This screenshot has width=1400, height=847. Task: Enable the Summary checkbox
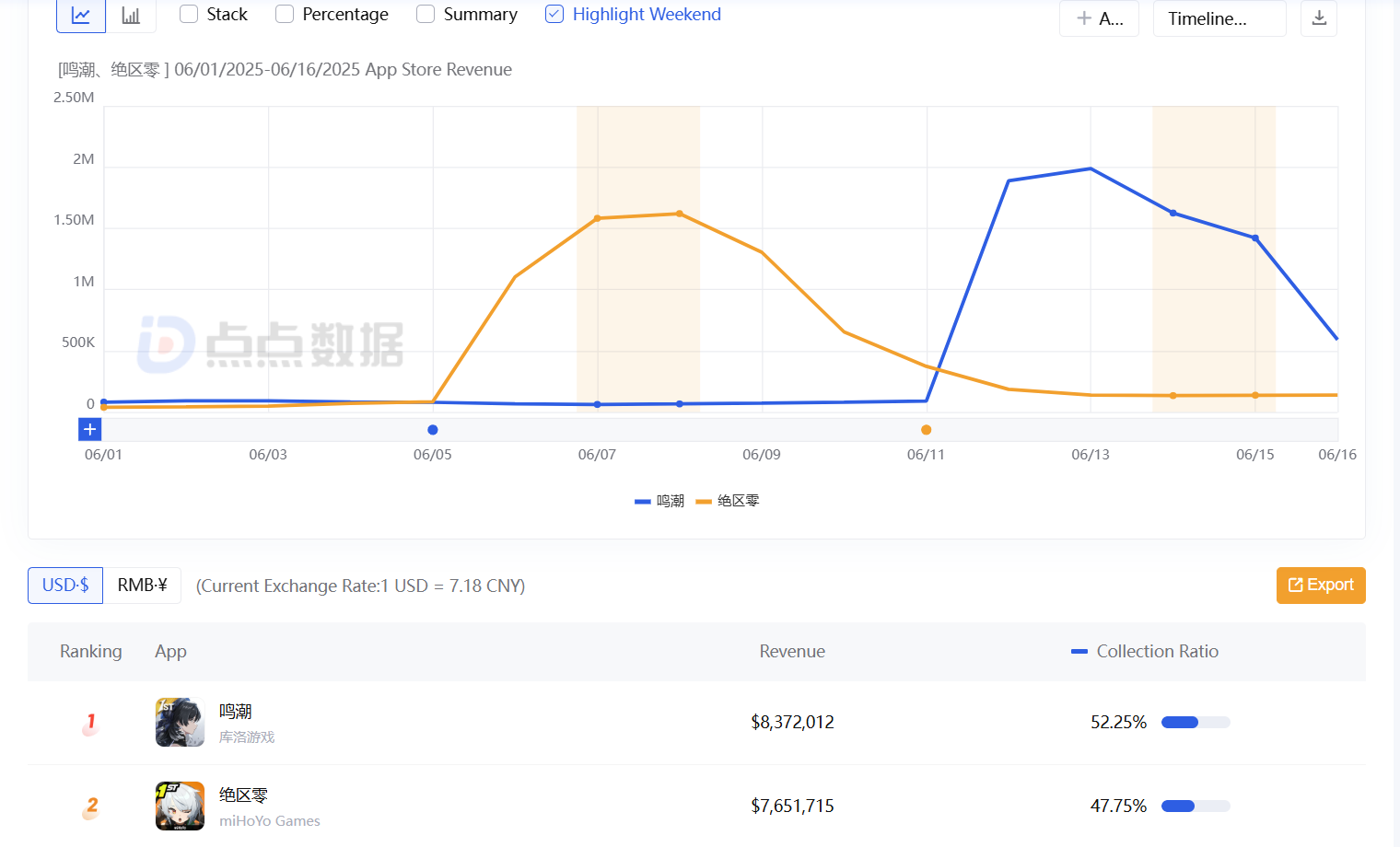tap(426, 14)
